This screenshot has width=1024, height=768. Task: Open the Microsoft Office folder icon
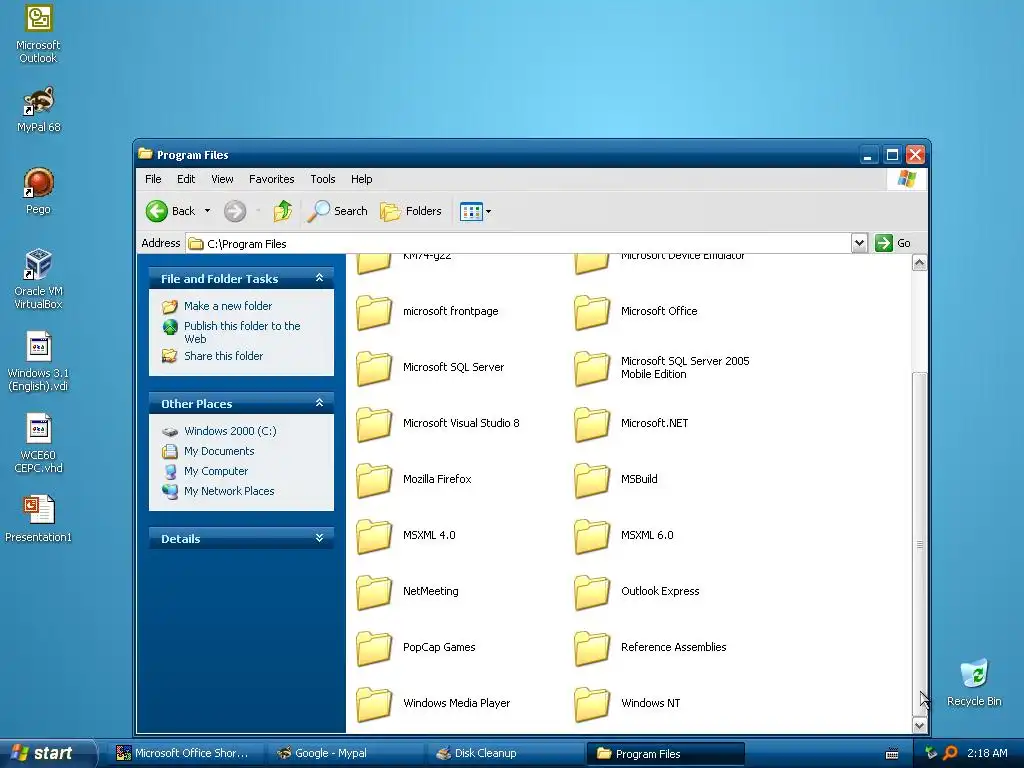[592, 312]
